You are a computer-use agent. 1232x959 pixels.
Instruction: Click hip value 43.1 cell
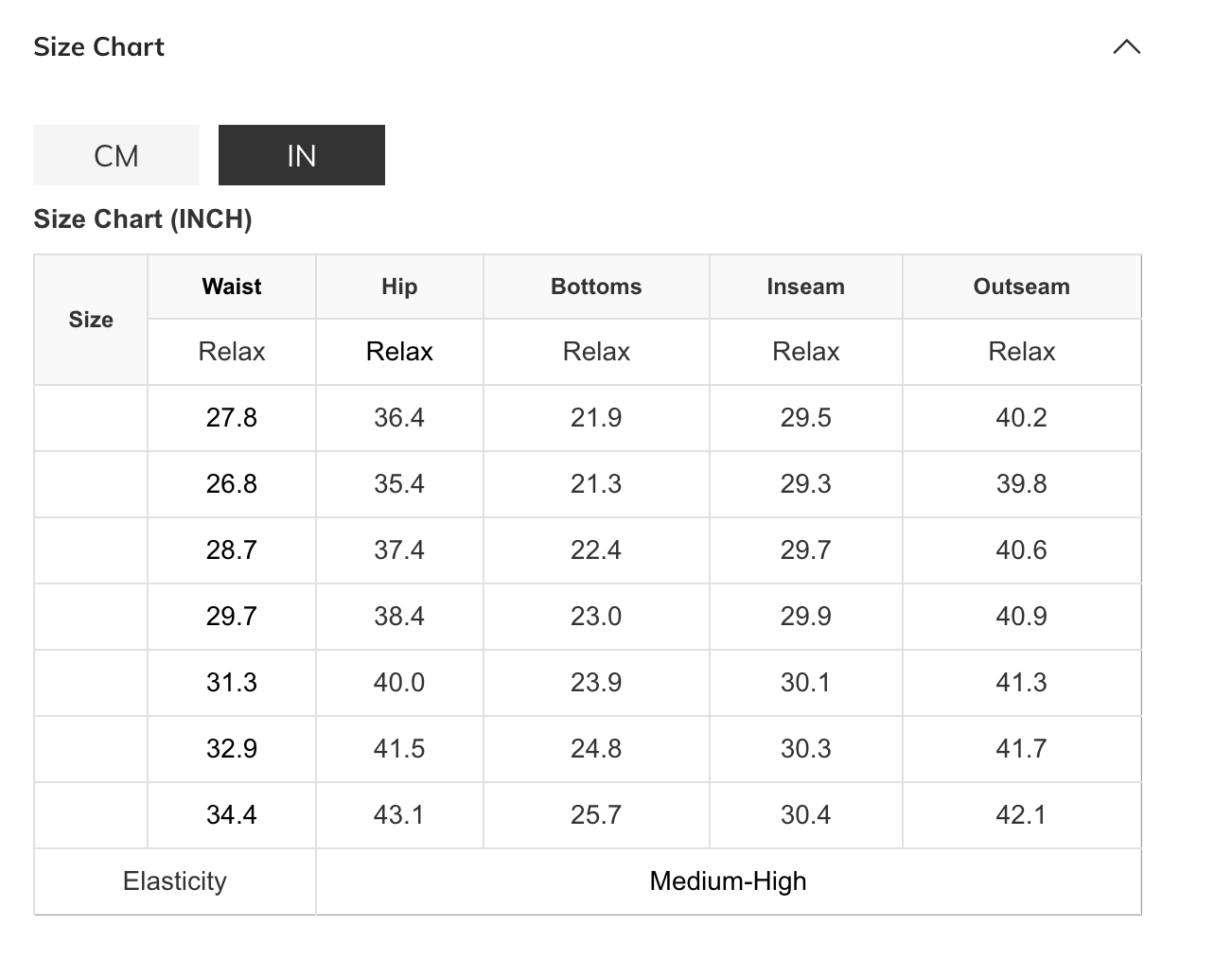(399, 815)
